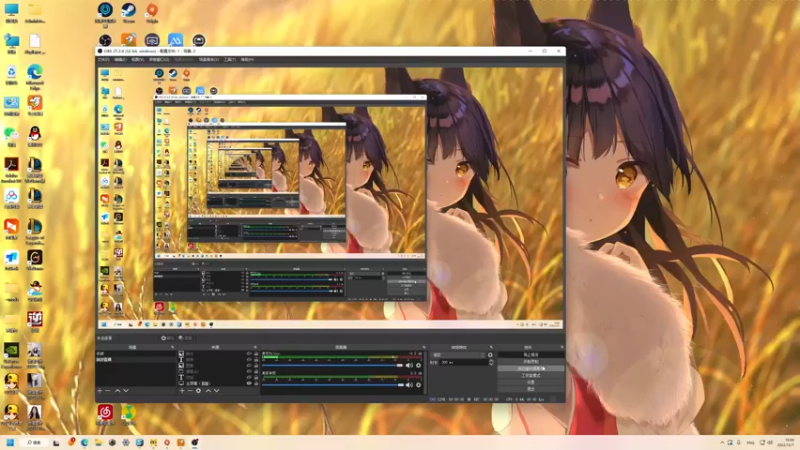Show hidden system tray icons chevron
800x450 pixels.
coord(722,442)
